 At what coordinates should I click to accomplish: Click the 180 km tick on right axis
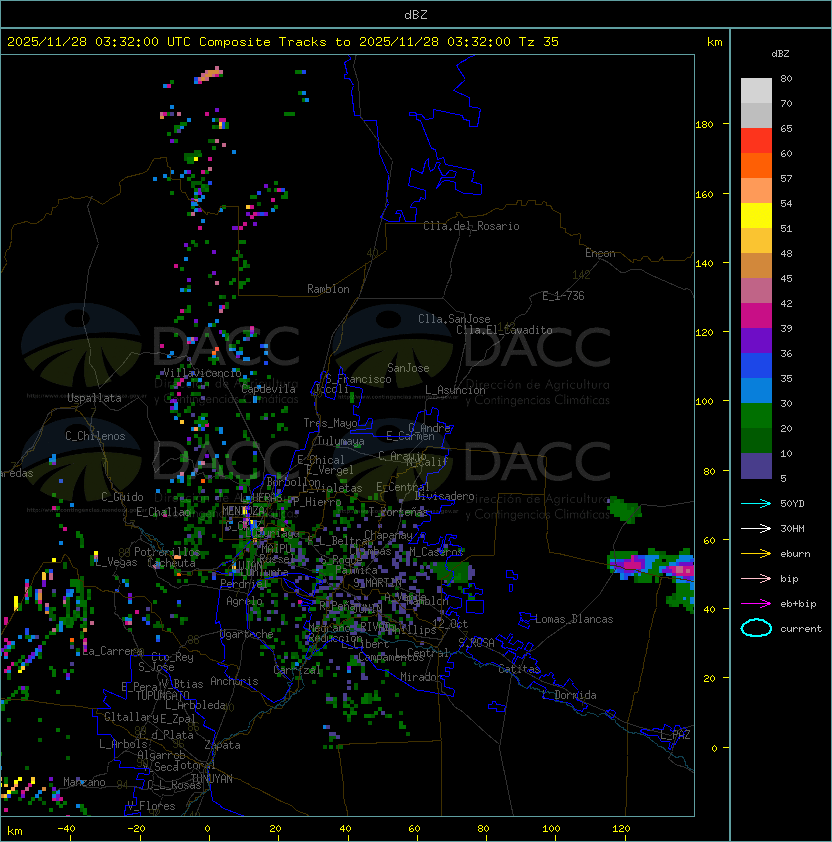[x=704, y=124]
